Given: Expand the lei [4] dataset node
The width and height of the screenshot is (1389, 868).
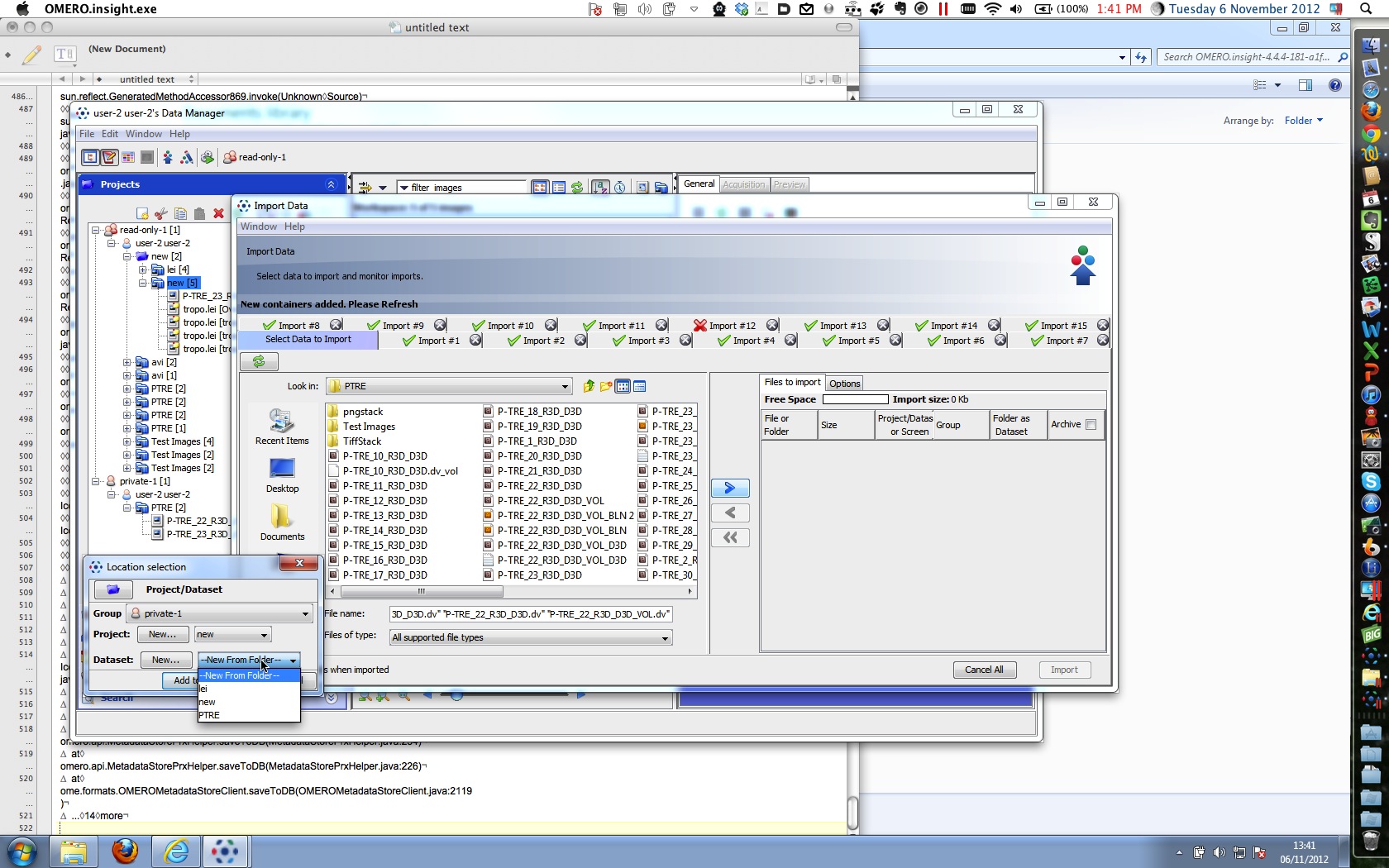Looking at the screenshot, I should (x=143, y=269).
